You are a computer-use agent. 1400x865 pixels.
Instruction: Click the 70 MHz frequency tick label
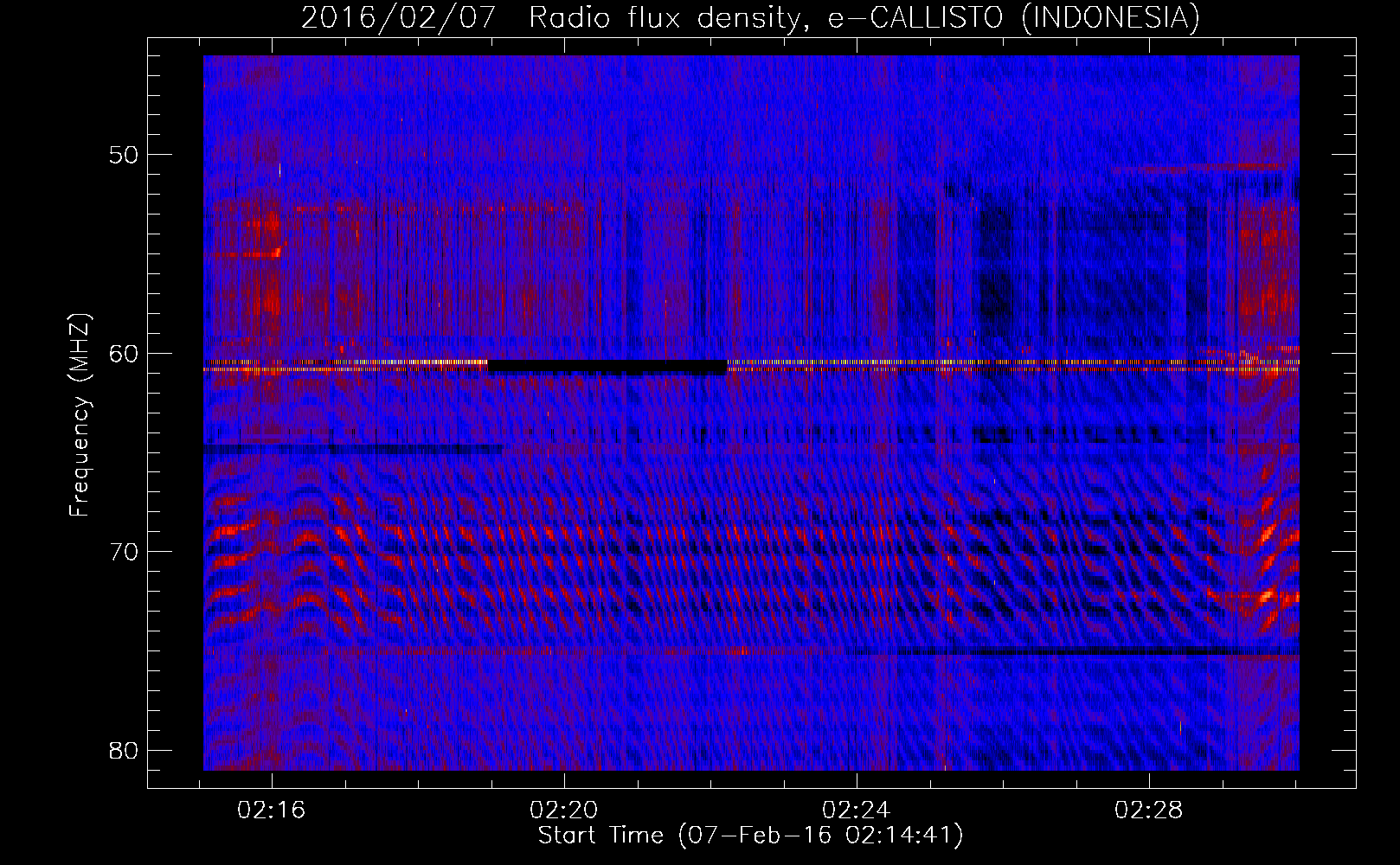point(124,551)
